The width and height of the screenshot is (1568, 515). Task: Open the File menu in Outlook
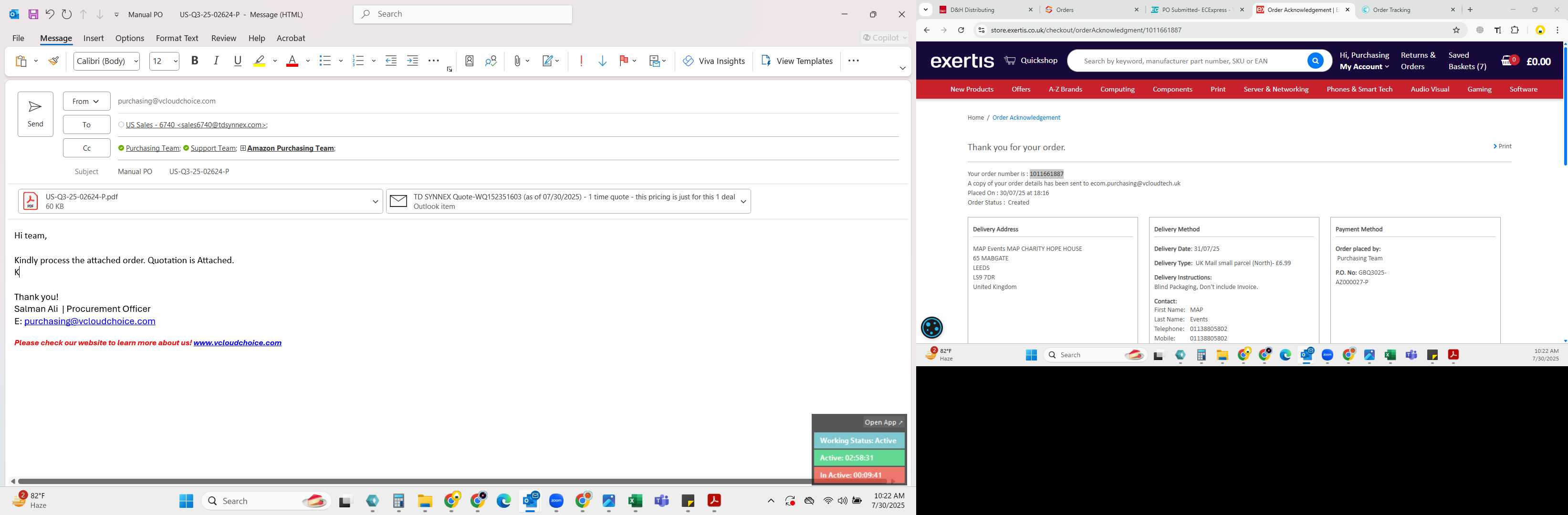tap(18, 38)
